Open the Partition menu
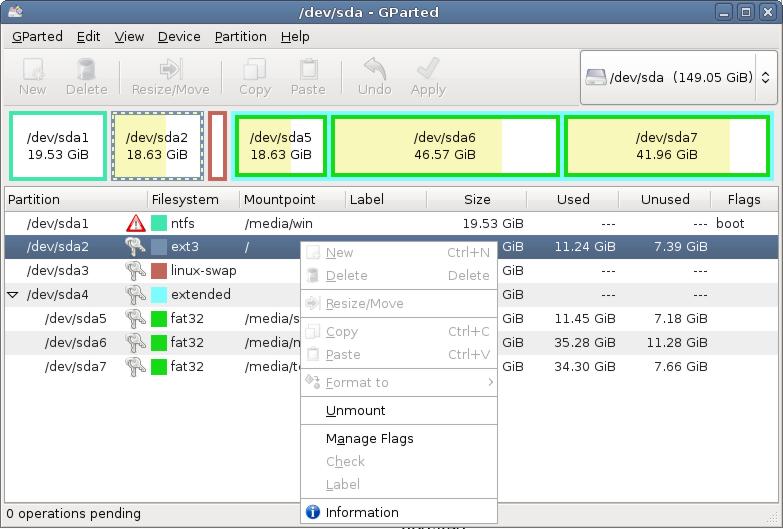The height and width of the screenshot is (529, 783). tap(241, 36)
